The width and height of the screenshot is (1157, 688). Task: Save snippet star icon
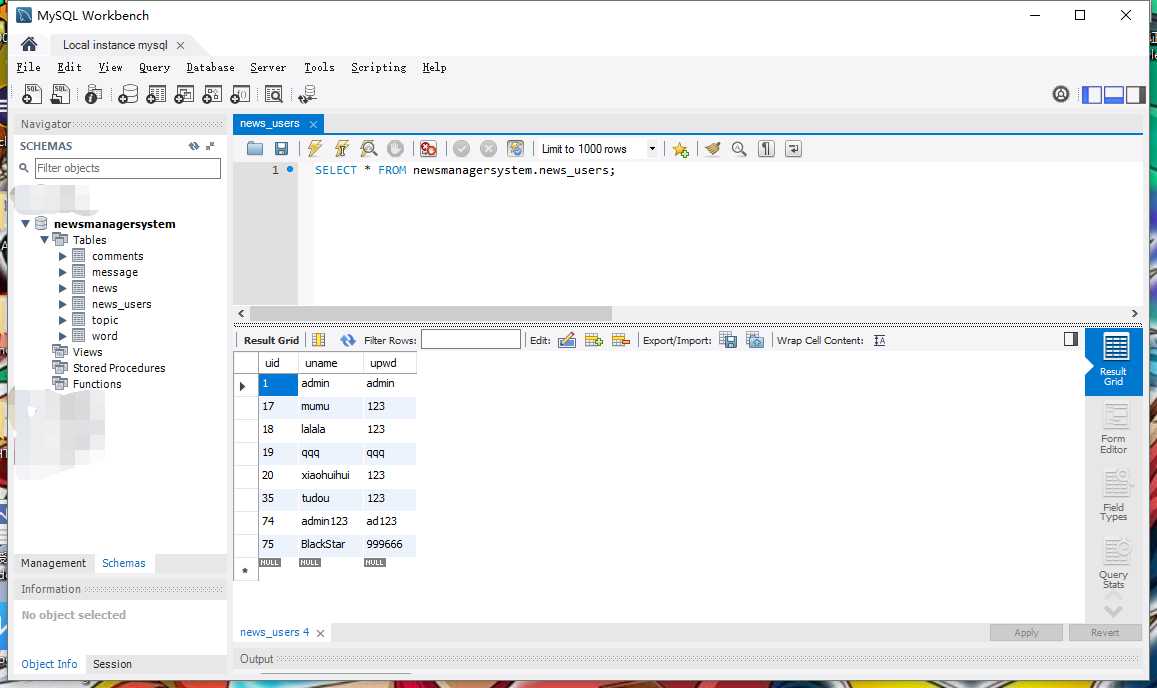coord(680,149)
